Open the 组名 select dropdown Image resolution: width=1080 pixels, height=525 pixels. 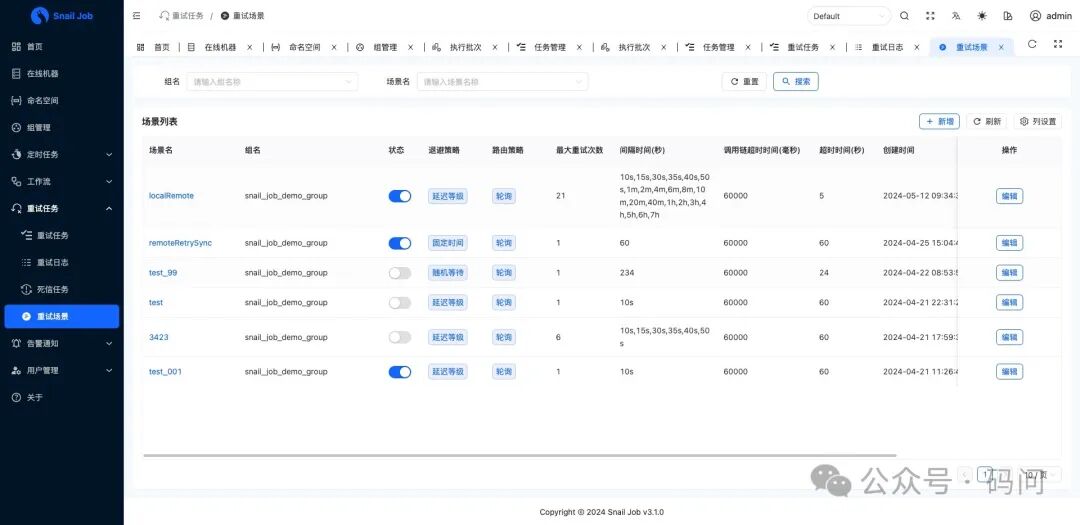click(272, 81)
